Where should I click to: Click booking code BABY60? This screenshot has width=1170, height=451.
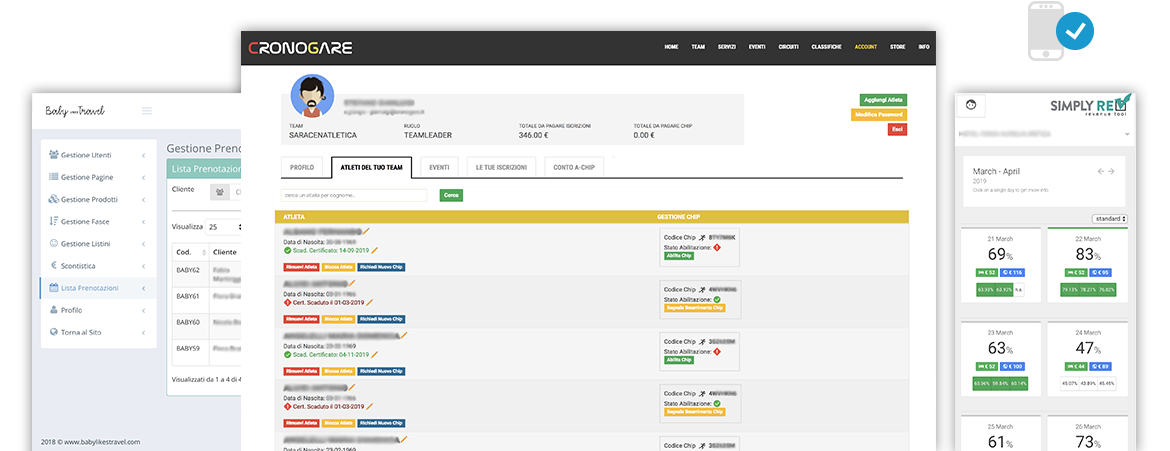pos(187,323)
